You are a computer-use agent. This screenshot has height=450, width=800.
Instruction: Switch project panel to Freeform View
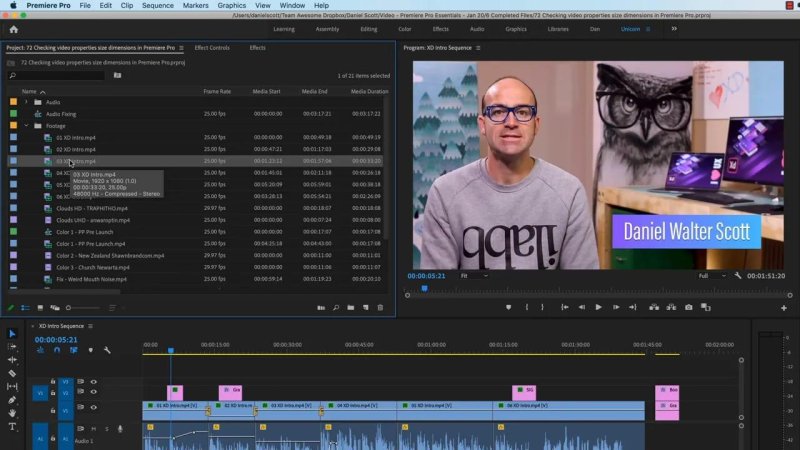pyautogui.click(x=55, y=308)
